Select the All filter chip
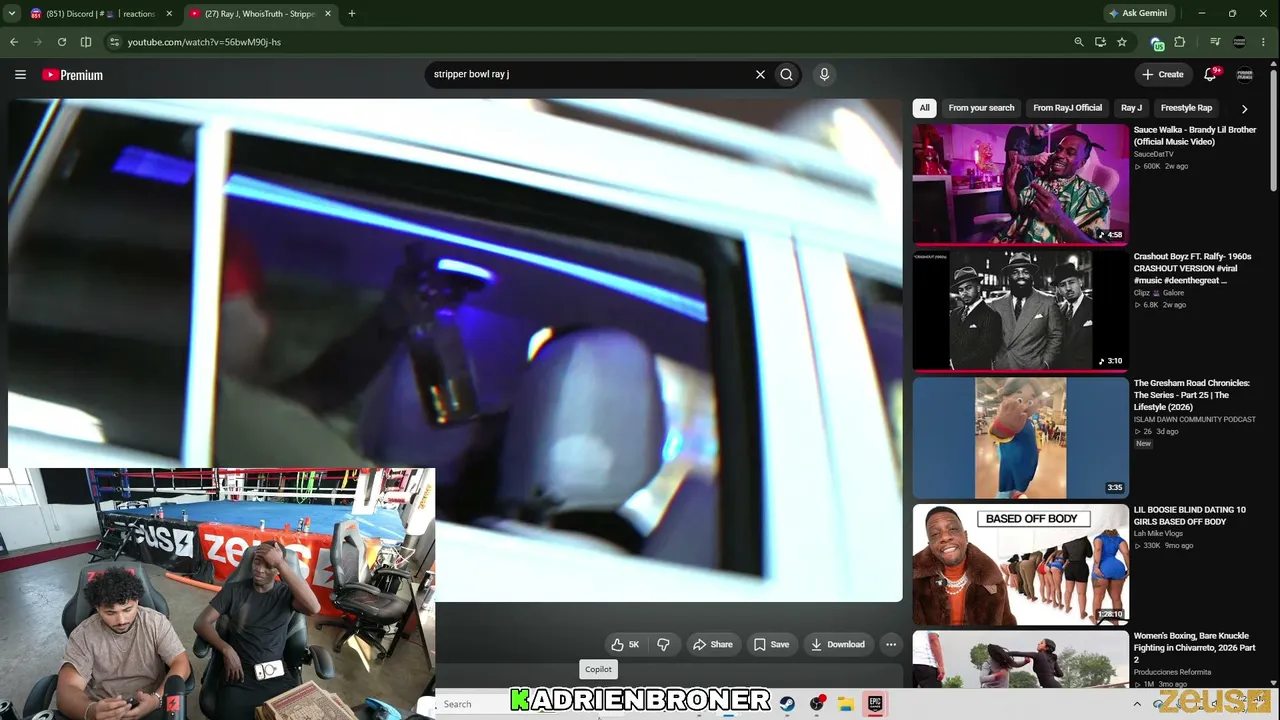Image resolution: width=1280 pixels, height=720 pixels. [x=925, y=108]
